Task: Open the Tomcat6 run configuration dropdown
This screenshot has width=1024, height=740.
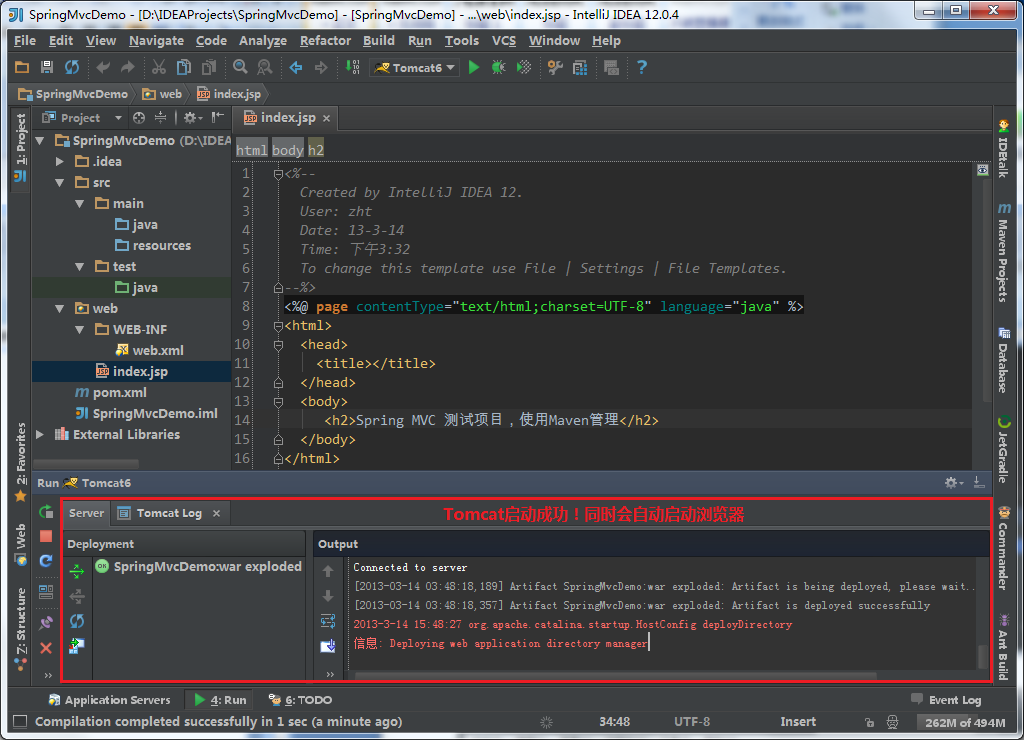Action: click(x=415, y=67)
